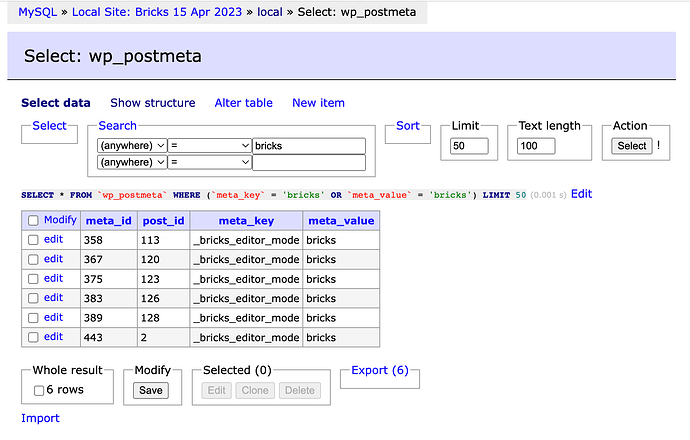Image resolution: width=690 pixels, height=440 pixels.
Task: Switch to Select data tab
Action: tap(56, 103)
